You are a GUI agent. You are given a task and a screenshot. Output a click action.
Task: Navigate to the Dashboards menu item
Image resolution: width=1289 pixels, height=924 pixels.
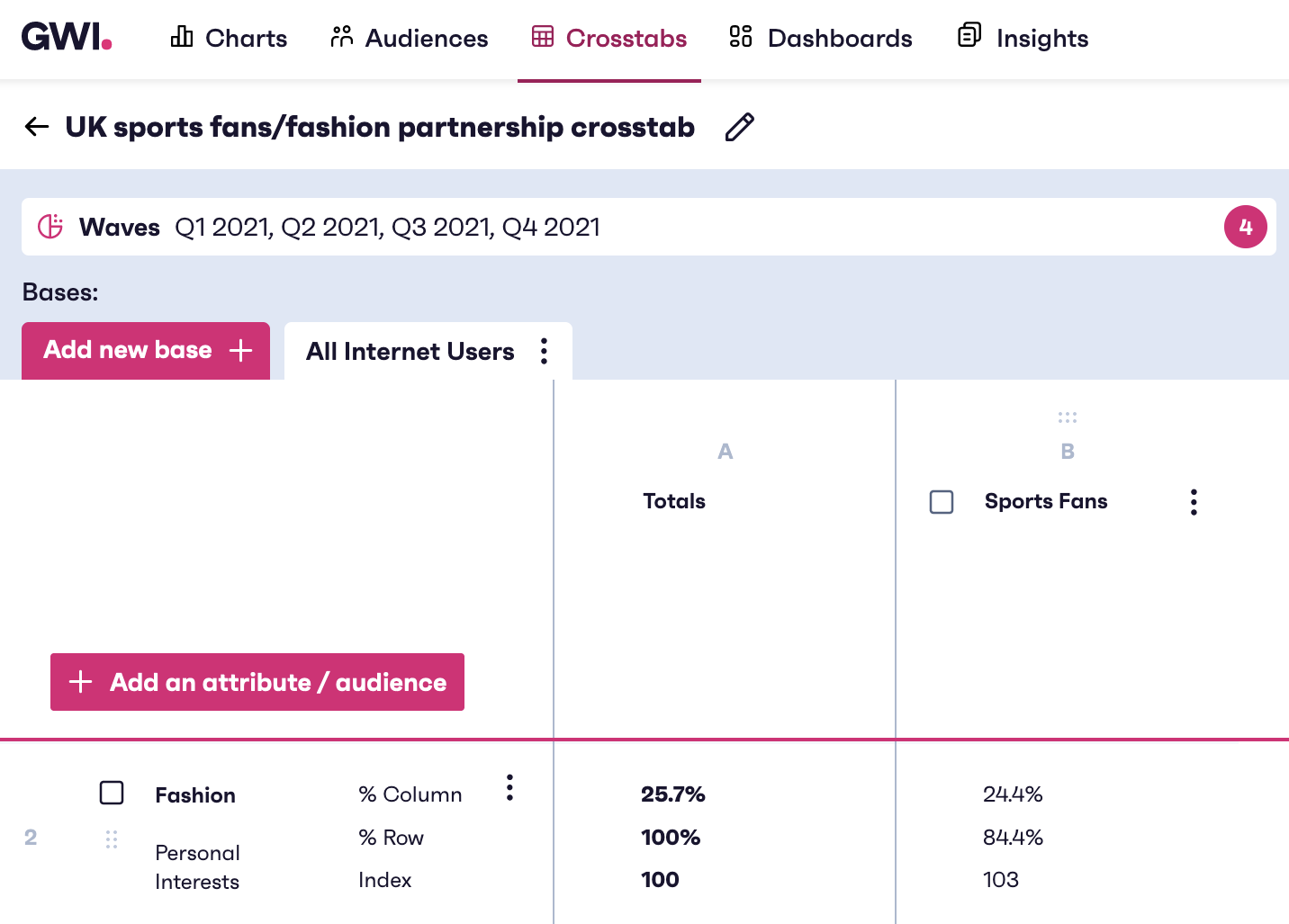839,37
